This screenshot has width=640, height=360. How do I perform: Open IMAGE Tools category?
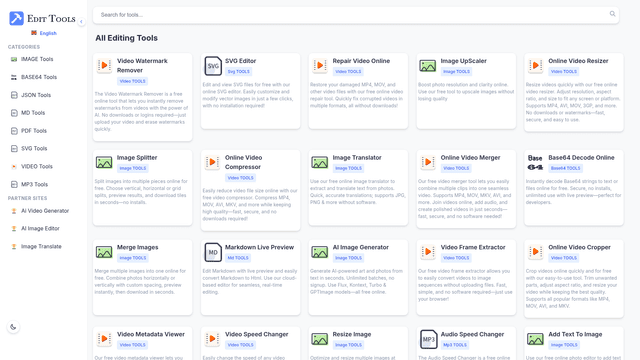click(x=37, y=59)
